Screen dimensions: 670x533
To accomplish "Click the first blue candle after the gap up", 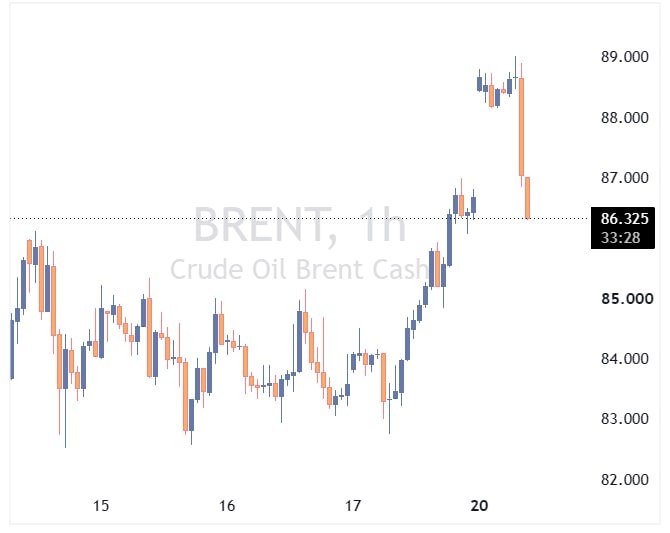I will pos(479,83).
